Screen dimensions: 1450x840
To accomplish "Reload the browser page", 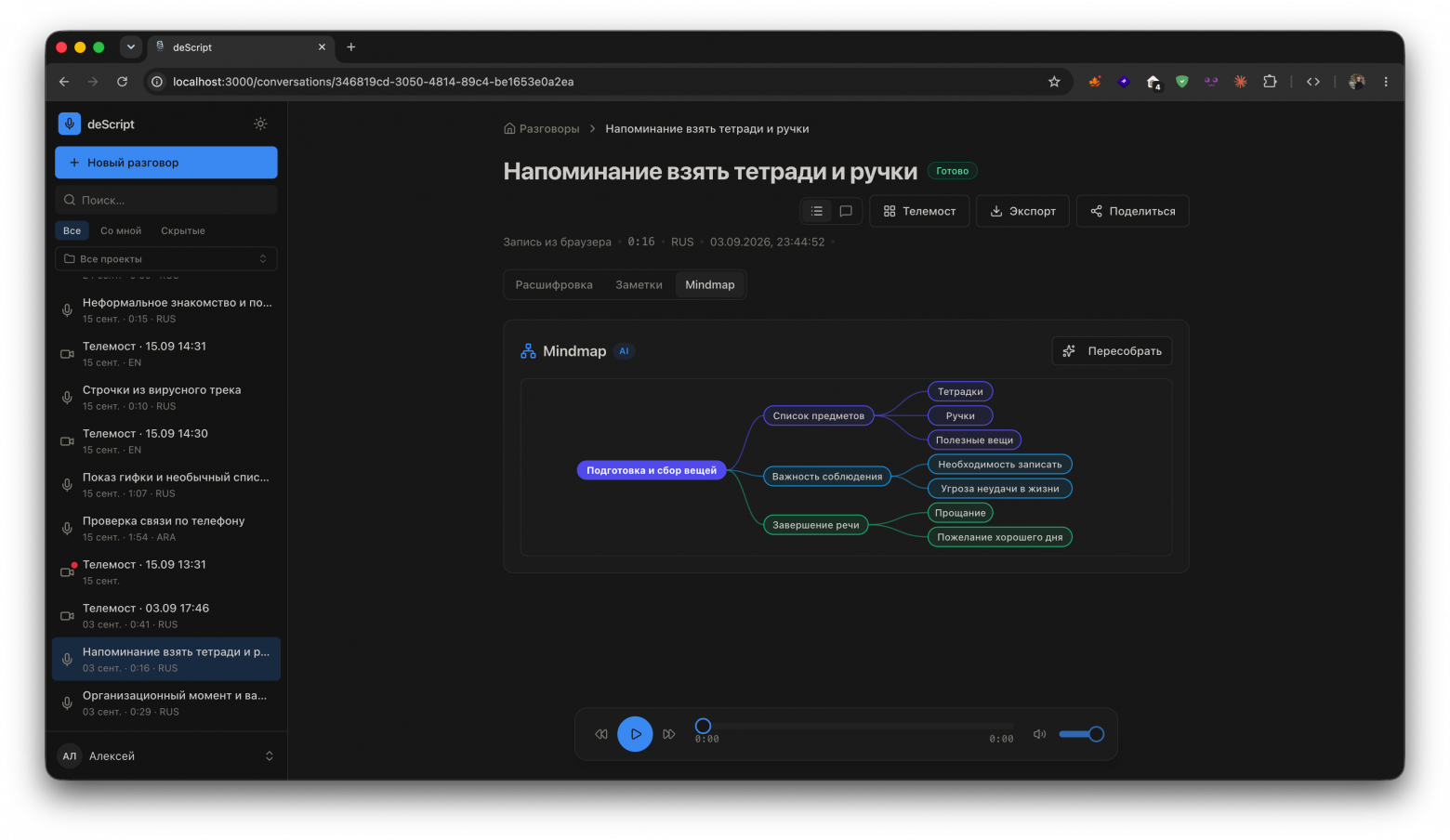I will [122, 82].
